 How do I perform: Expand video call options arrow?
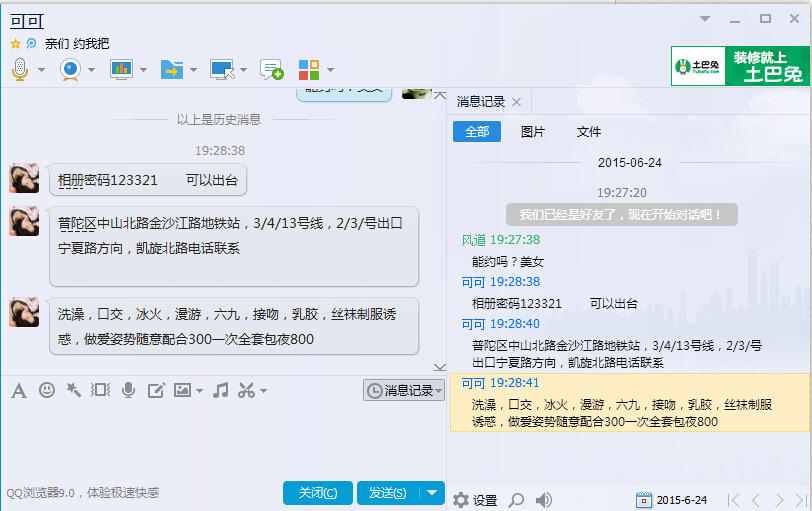[x=91, y=69]
